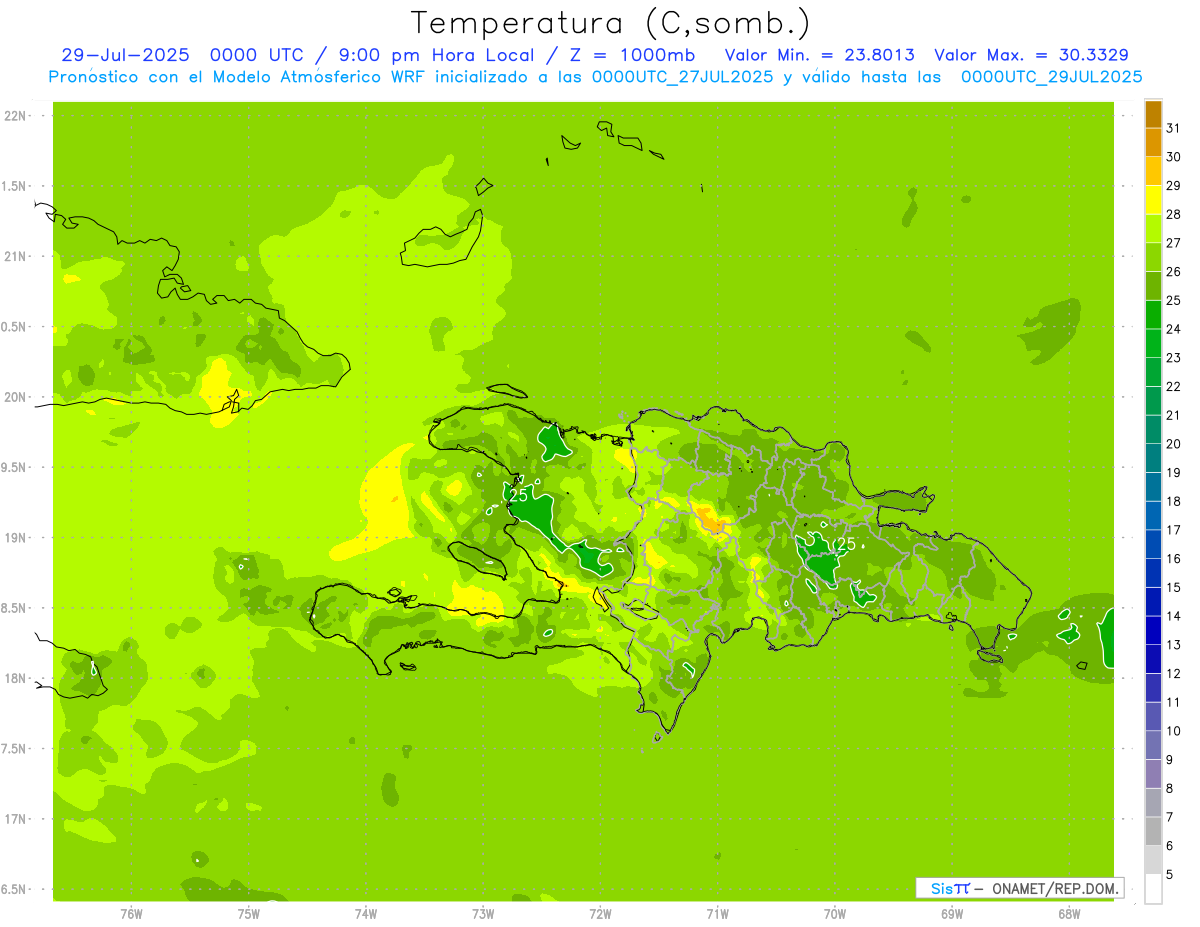Click the colorbar value "5"
This screenshot has height=927, width=1200.
click(x=1170, y=874)
